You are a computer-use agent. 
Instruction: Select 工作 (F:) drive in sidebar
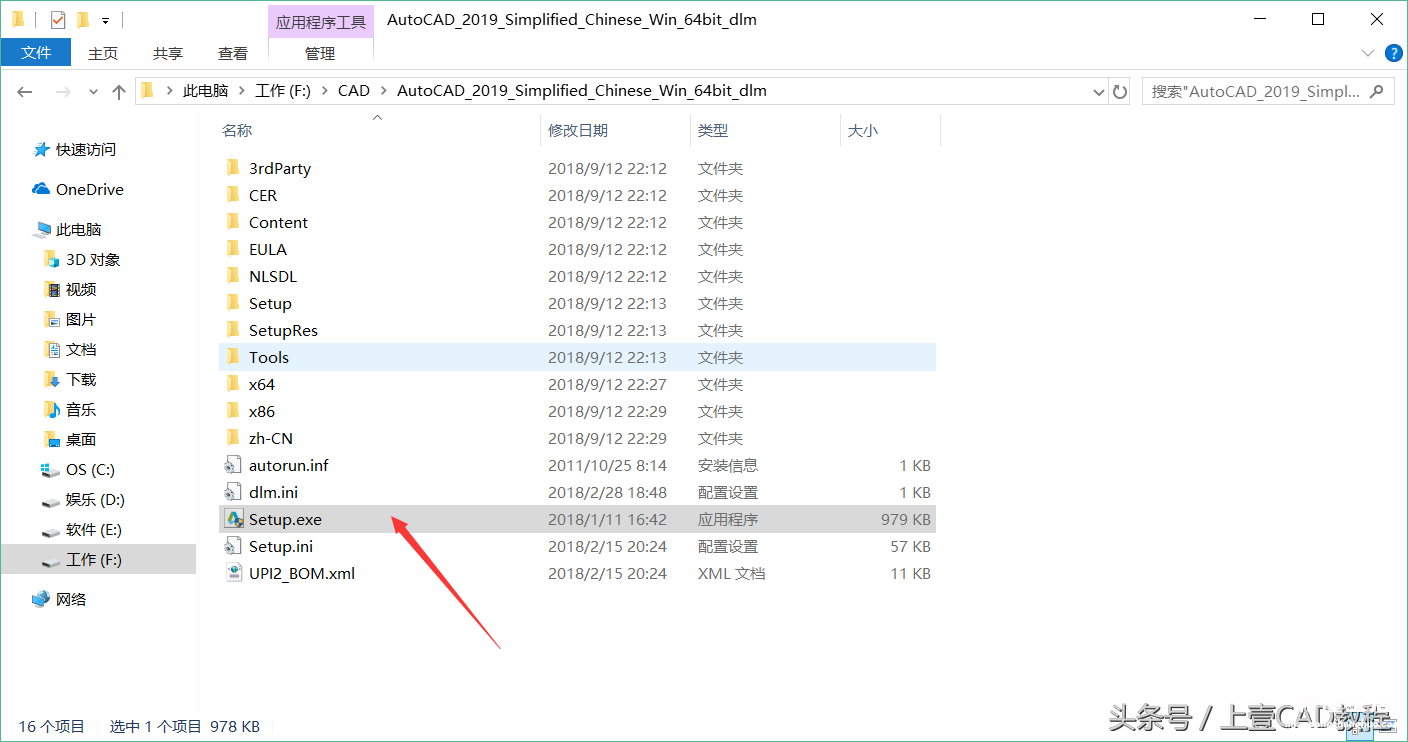[98, 559]
